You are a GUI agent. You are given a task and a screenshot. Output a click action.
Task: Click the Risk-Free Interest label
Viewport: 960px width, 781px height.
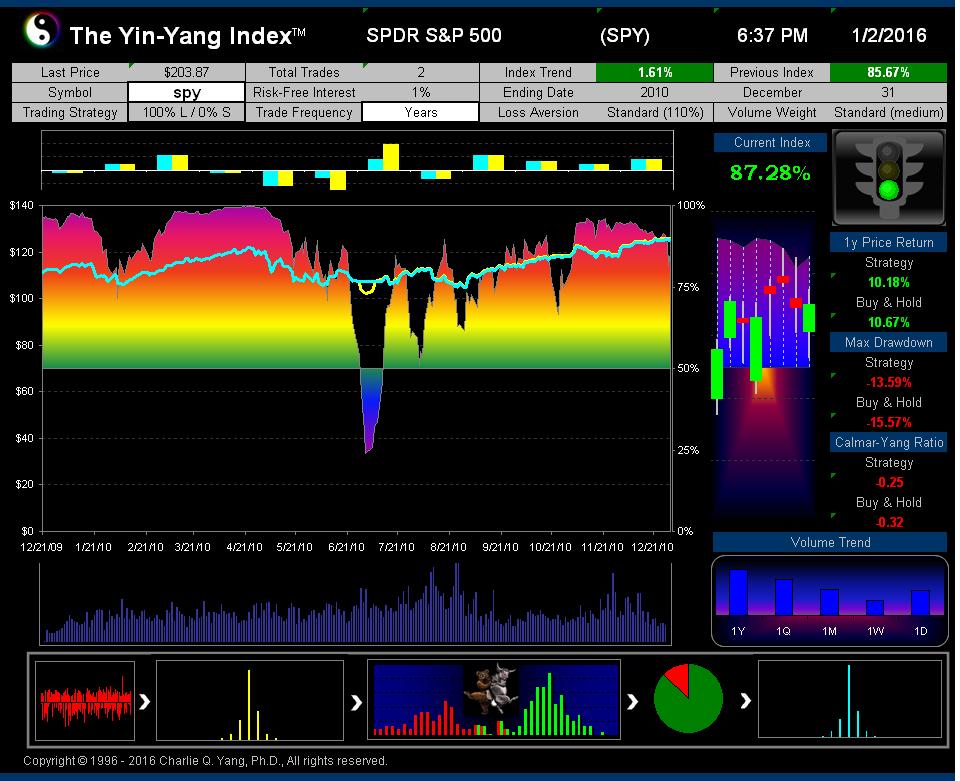[x=304, y=92]
